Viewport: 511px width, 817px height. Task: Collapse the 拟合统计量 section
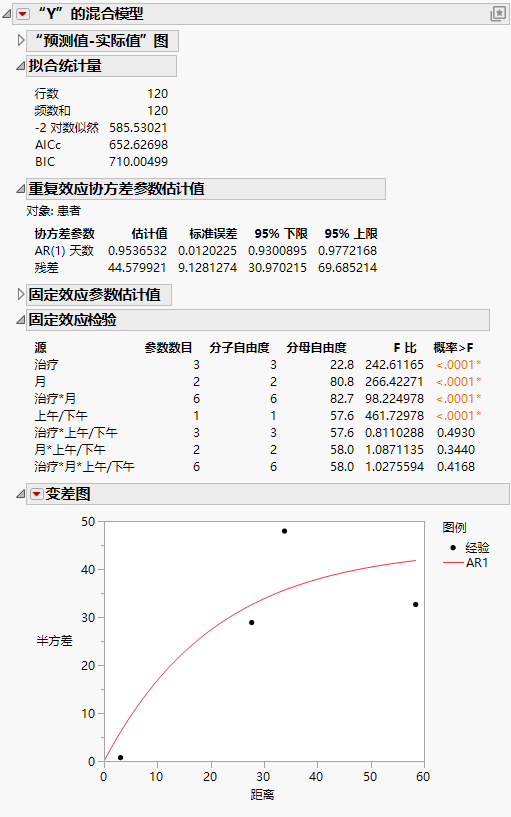tap(20, 66)
